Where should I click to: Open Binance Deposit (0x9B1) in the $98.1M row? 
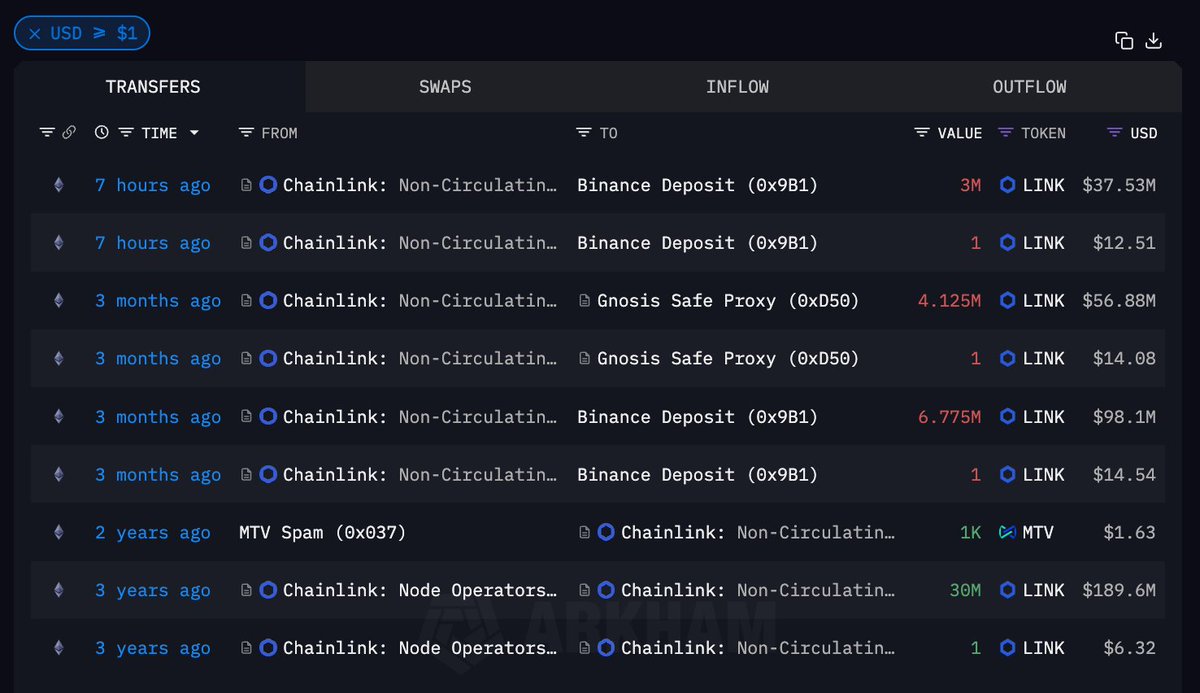(x=697, y=417)
